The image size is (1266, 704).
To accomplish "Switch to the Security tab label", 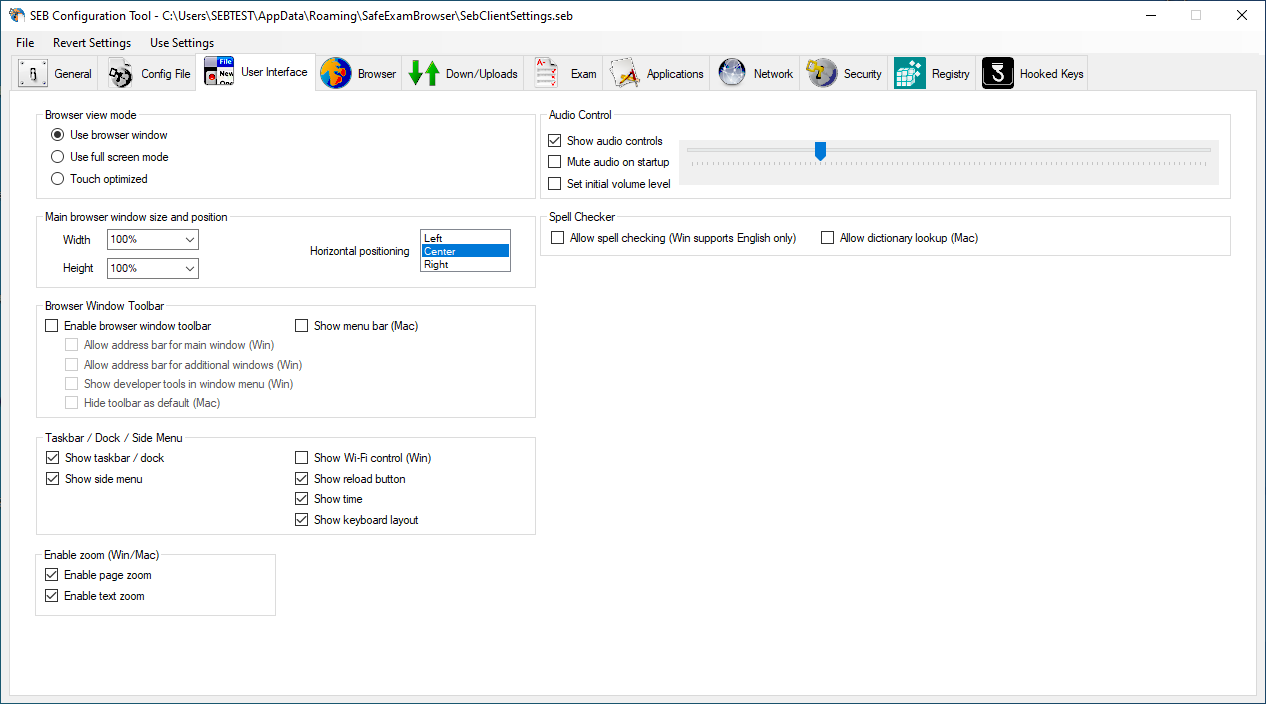I will (x=863, y=74).
